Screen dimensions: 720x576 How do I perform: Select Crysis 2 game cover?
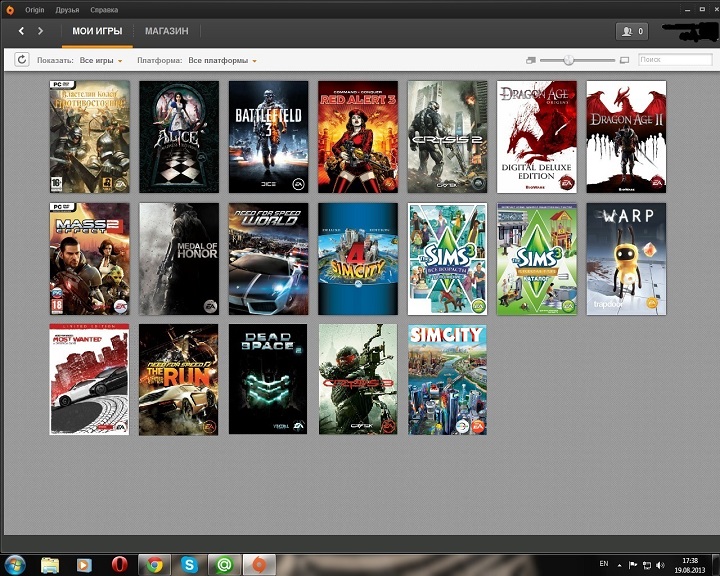pyautogui.click(x=448, y=137)
